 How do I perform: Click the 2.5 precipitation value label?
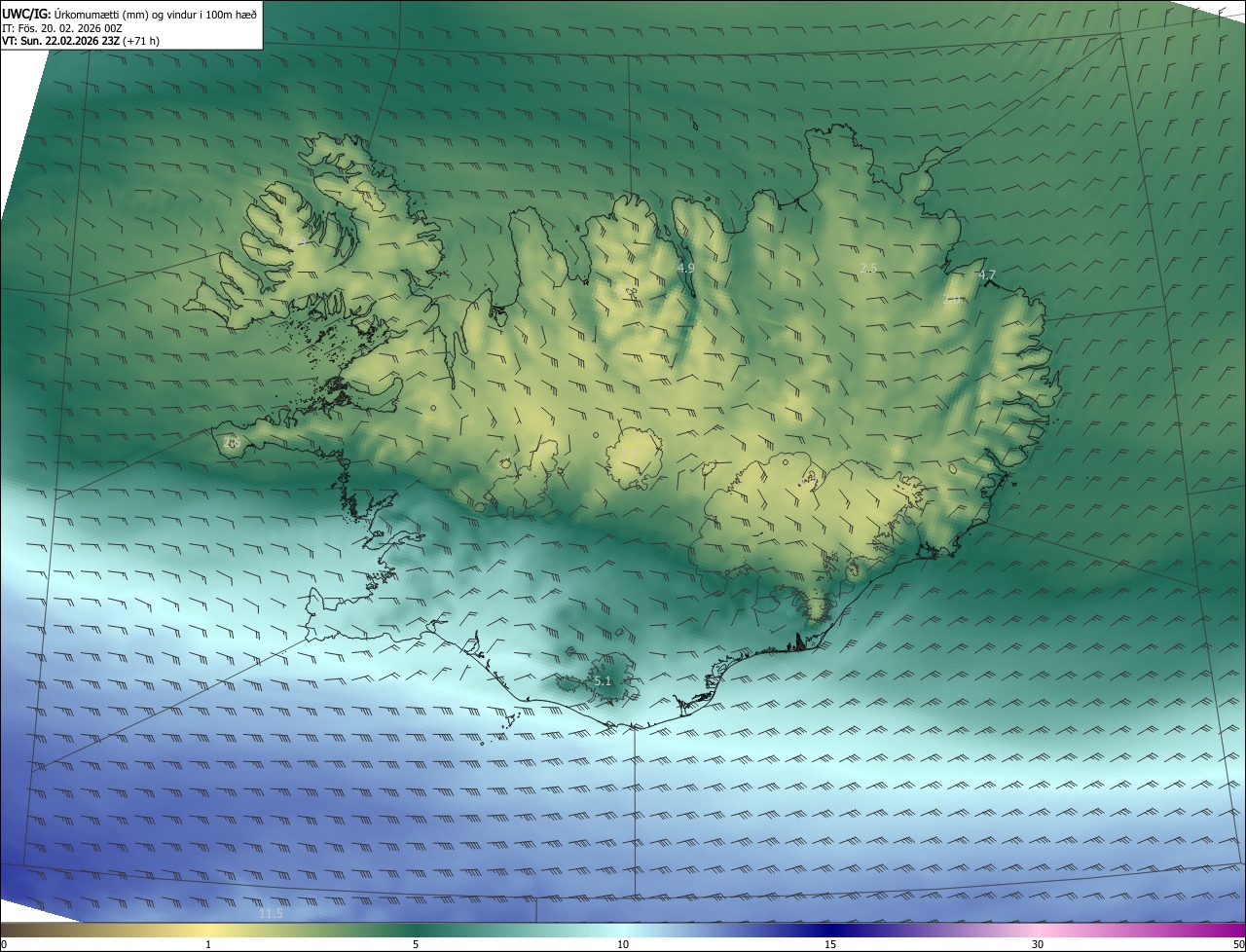click(869, 267)
